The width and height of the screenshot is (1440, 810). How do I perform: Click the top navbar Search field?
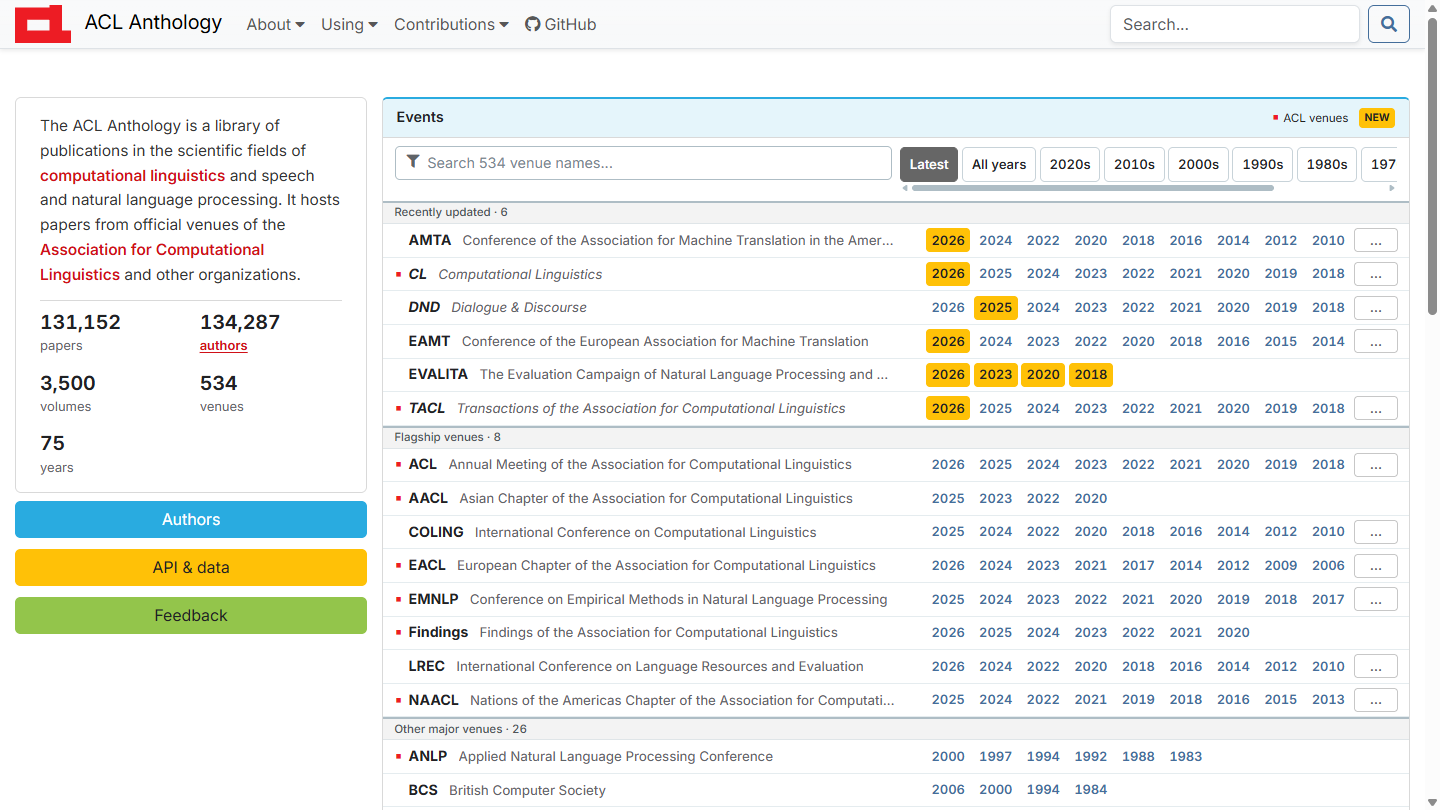(1235, 24)
